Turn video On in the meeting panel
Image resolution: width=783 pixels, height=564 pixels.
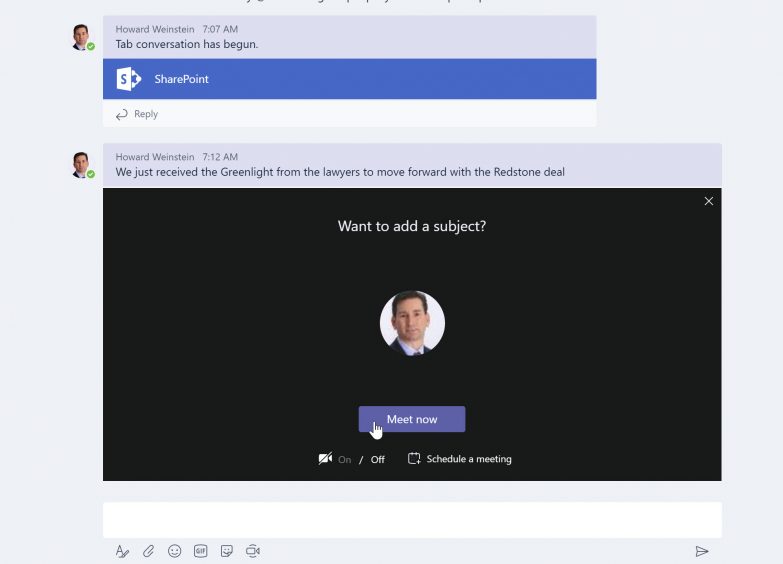coord(345,460)
